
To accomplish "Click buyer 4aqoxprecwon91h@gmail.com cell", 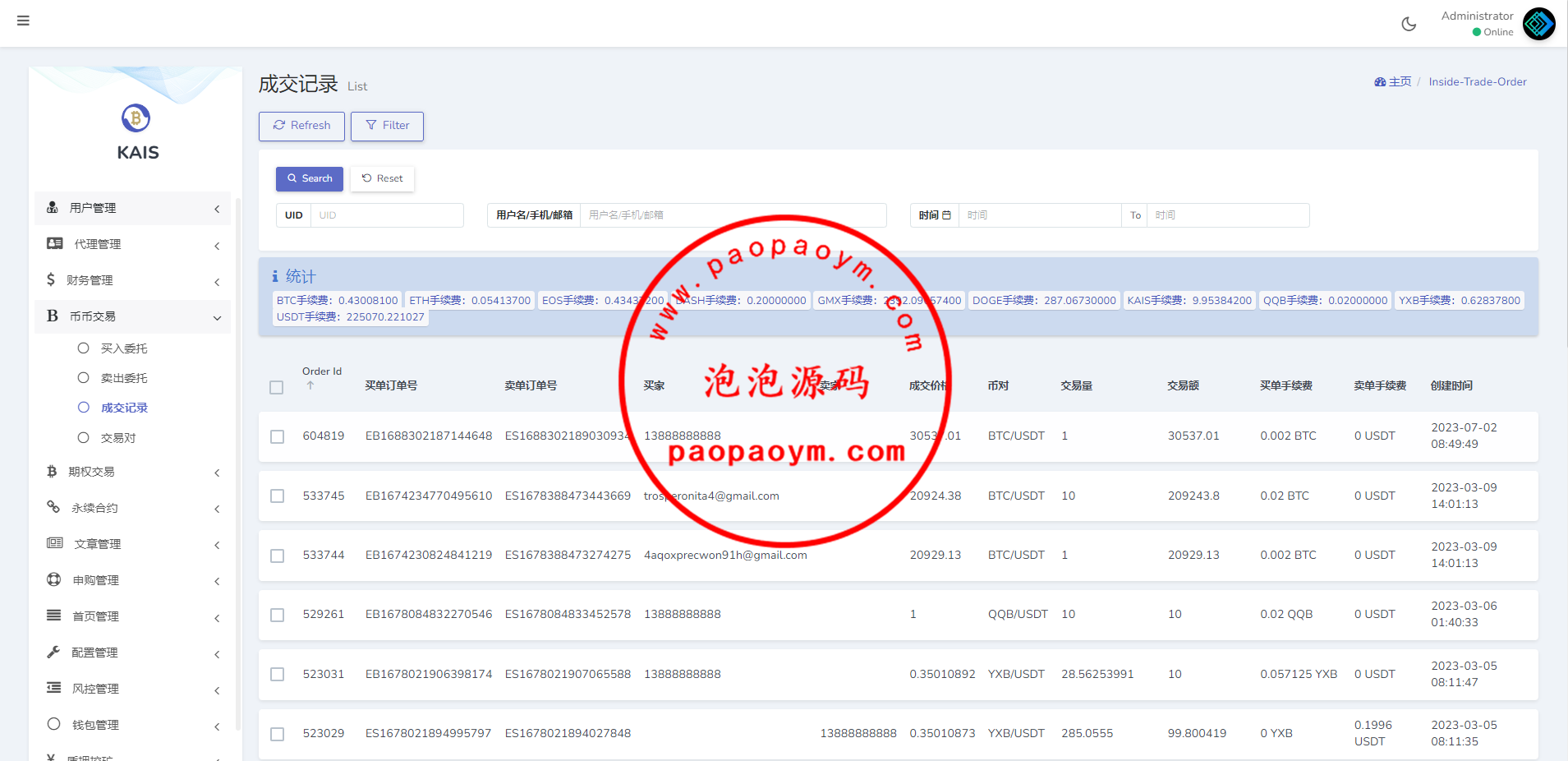I will pos(725,556).
